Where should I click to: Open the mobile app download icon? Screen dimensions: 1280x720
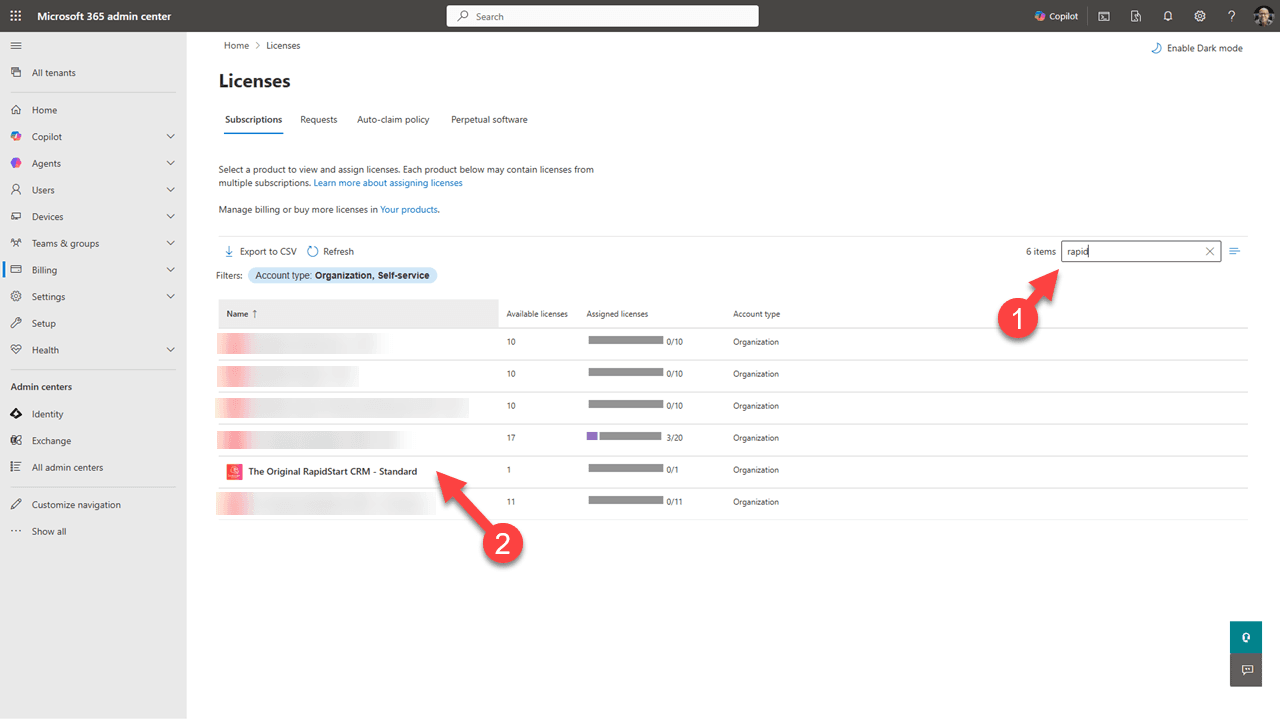click(1135, 15)
